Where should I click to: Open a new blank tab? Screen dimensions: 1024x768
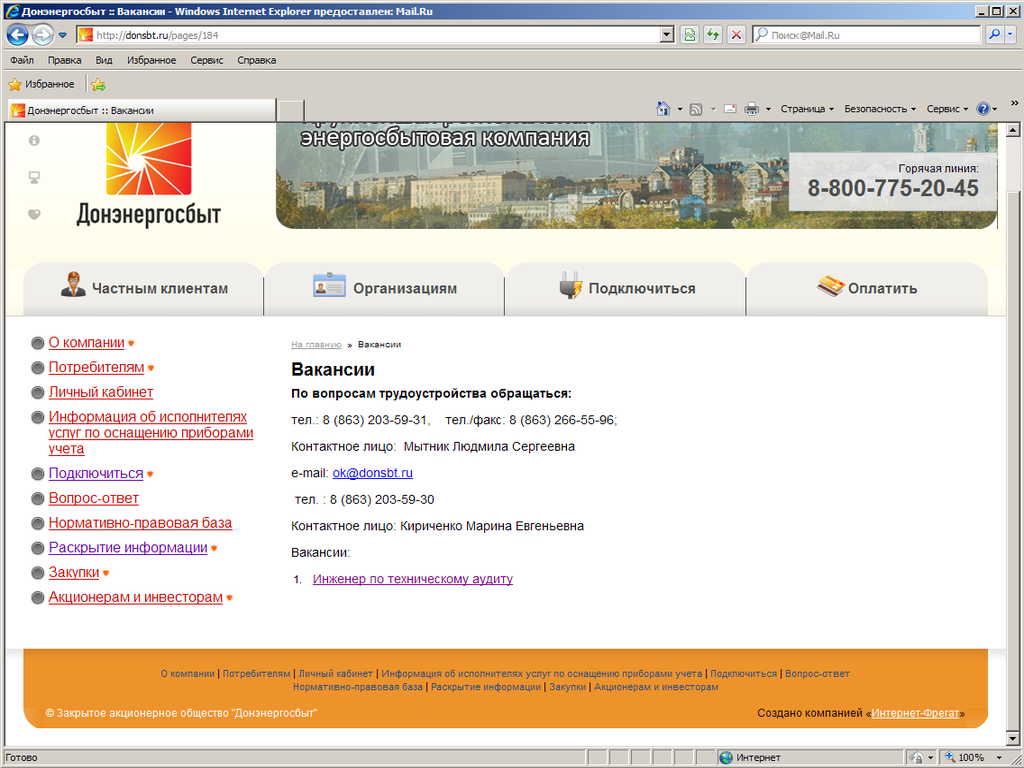point(291,111)
